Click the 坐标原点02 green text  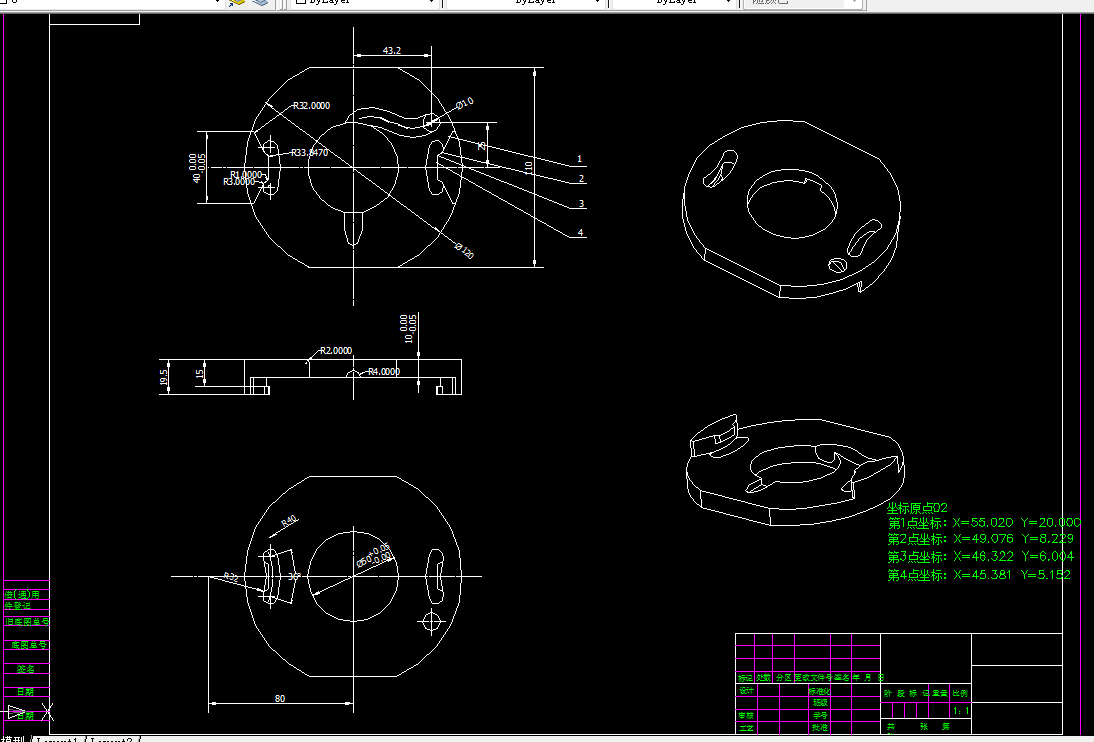917,507
